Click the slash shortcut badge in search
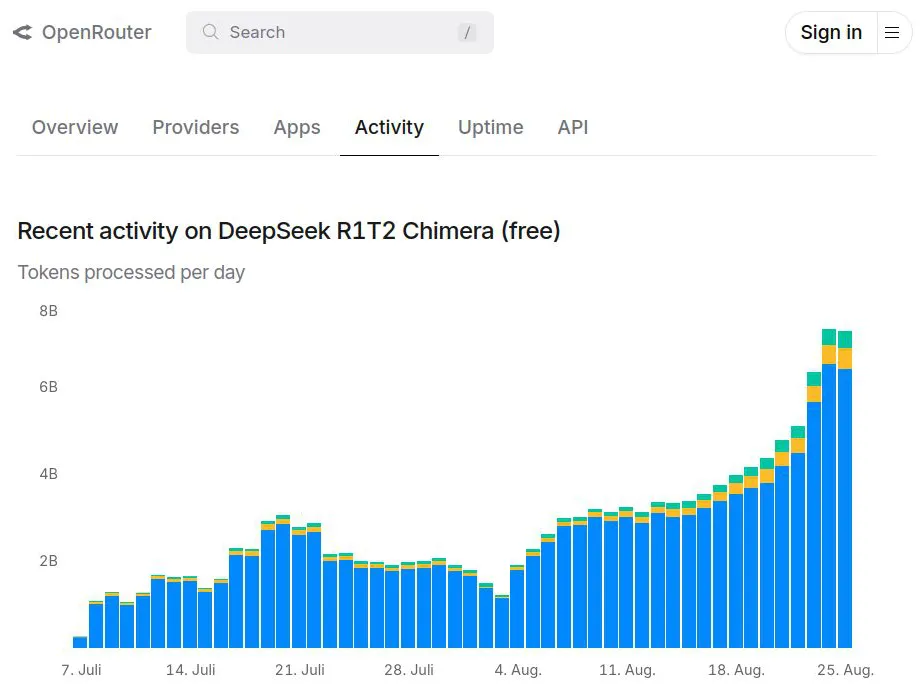The height and width of the screenshot is (691, 922). pos(467,33)
